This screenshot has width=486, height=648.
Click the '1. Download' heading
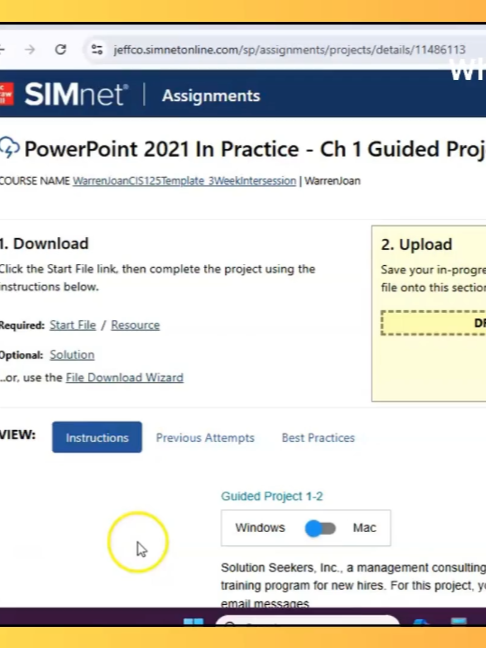coord(44,243)
